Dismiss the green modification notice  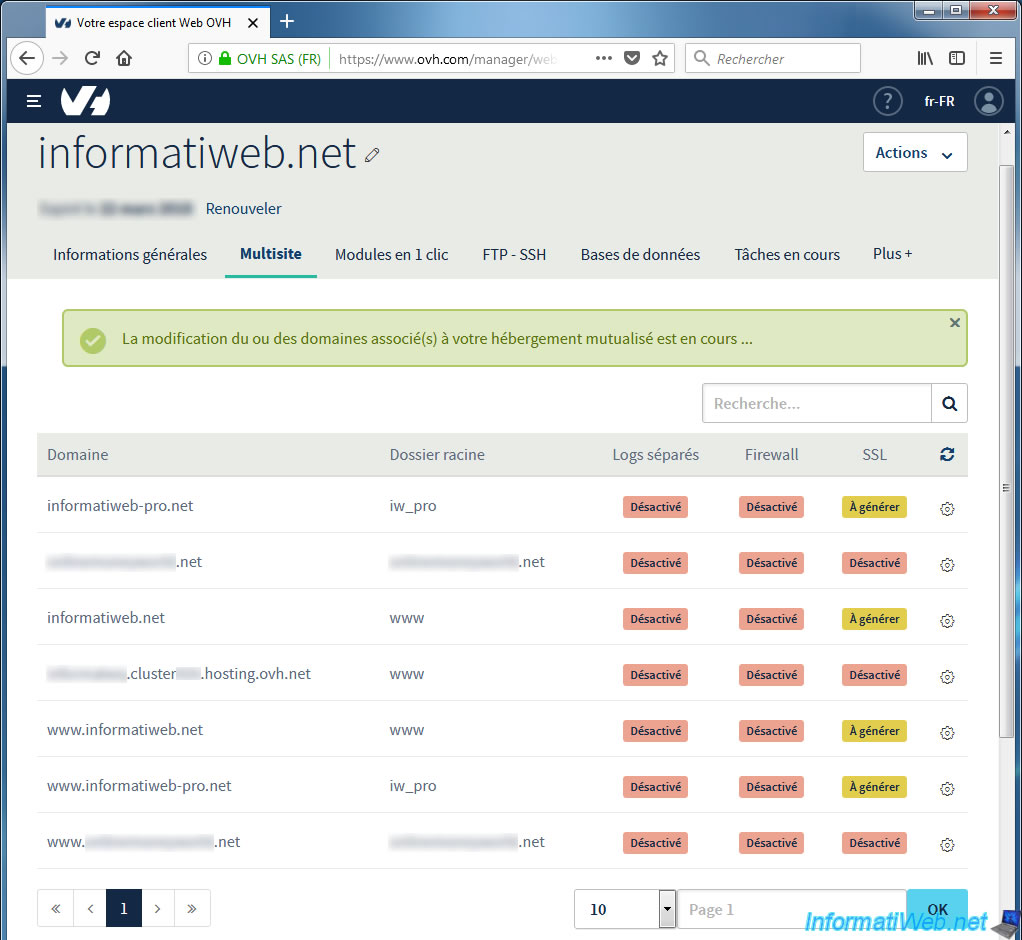coord(955,323)
